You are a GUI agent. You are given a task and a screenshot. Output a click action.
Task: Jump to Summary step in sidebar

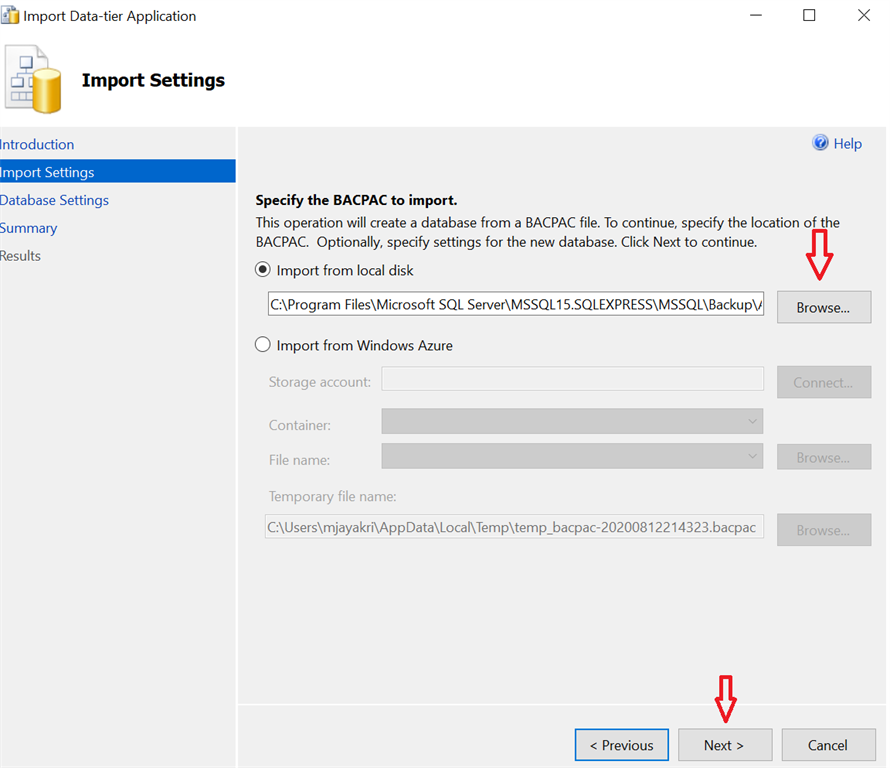[x=29, y=228]
